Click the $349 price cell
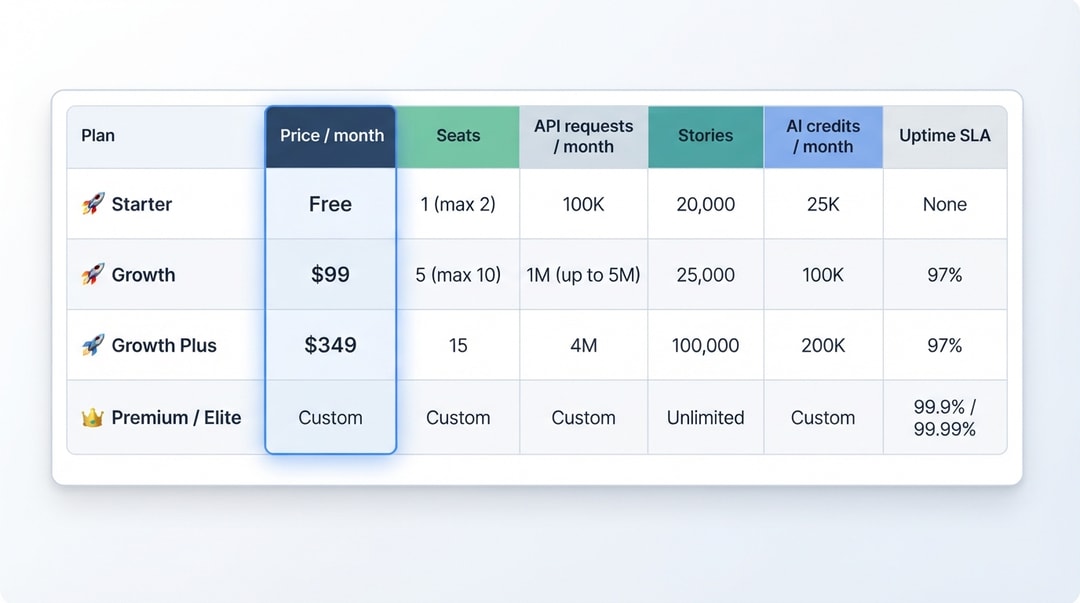 point(331,345)
